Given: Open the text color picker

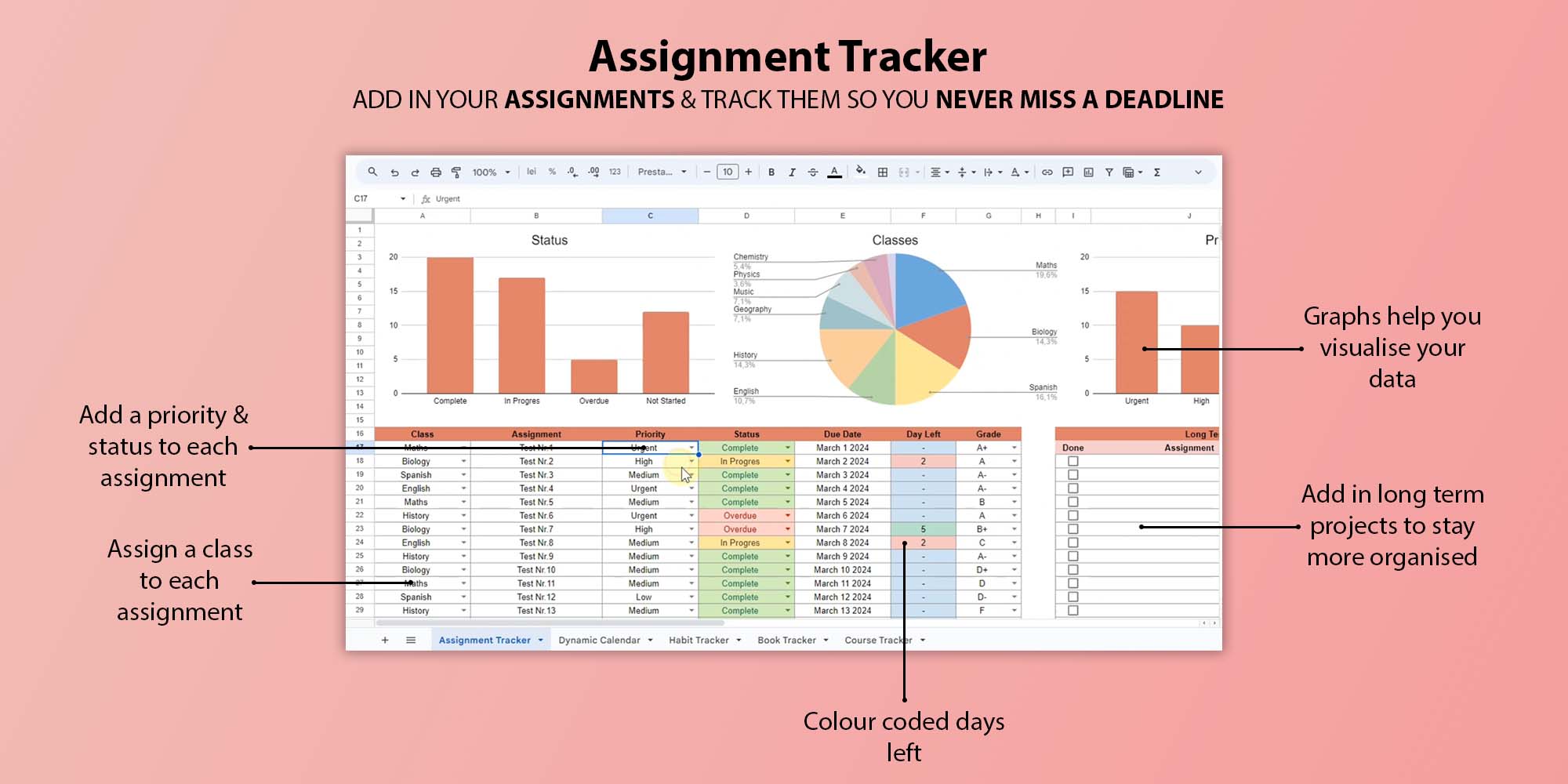Looking at the screenshot, I should 834,172.
